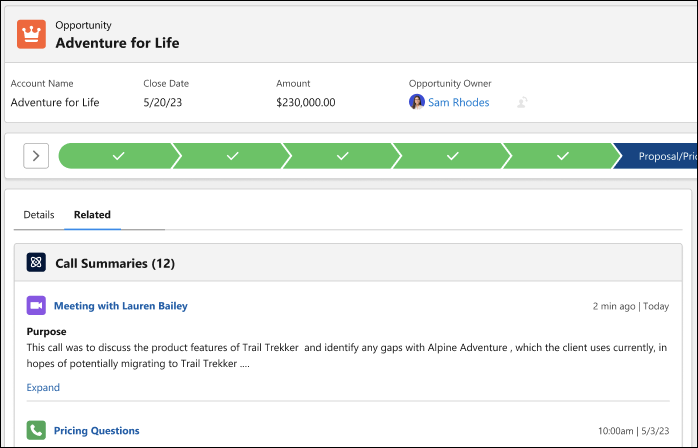Click the '2 min ago | Today' timestamp
698x448 pixels.
click(630, 306)
